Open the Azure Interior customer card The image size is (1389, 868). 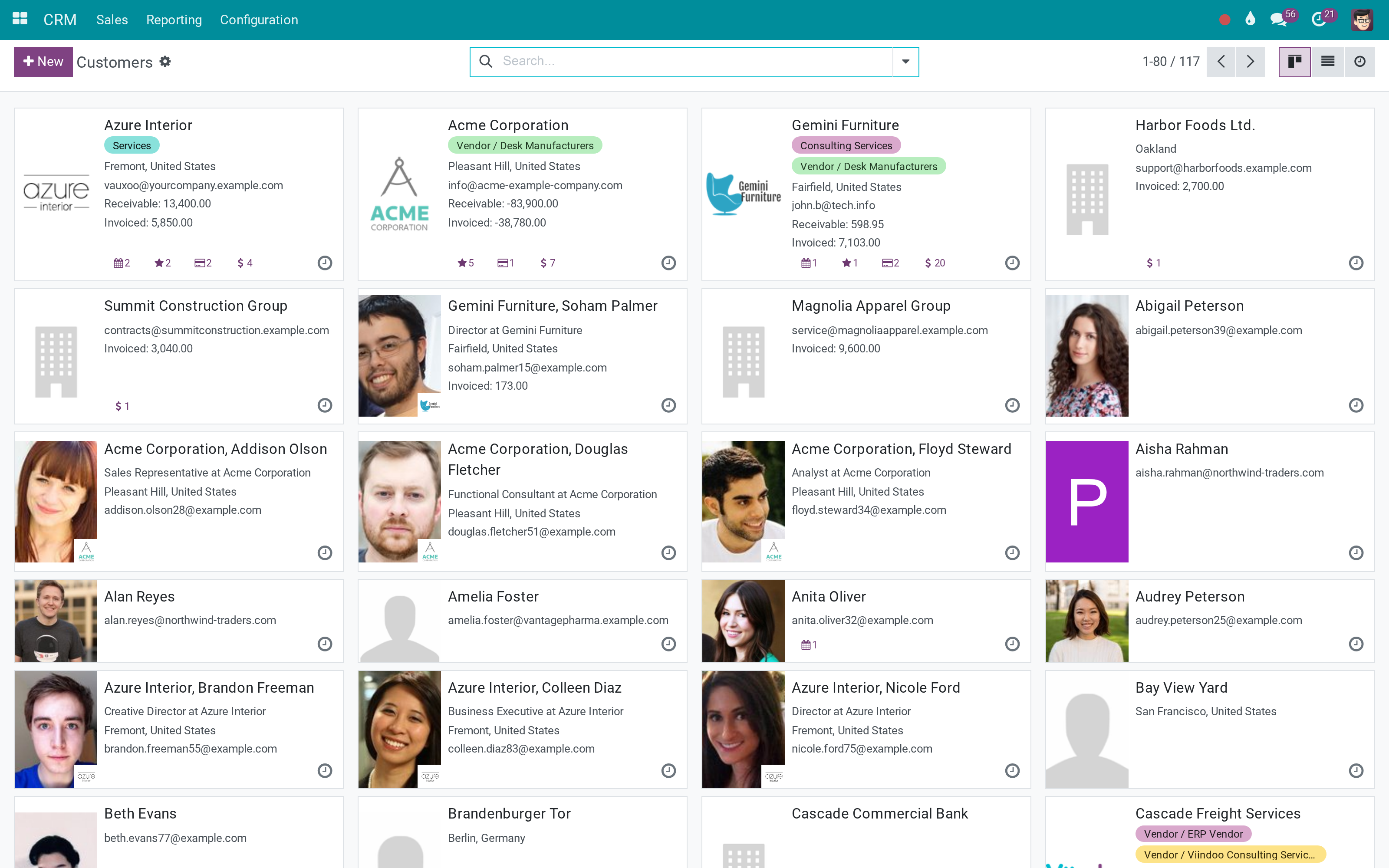178,194
